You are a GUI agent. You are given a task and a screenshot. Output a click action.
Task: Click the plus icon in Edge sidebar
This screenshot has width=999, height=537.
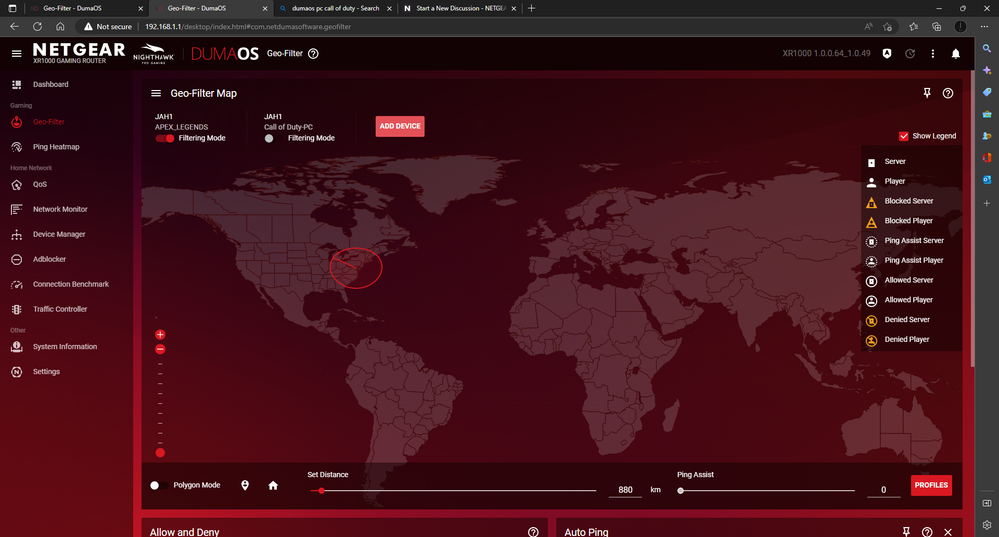click(x=987, y=203)
